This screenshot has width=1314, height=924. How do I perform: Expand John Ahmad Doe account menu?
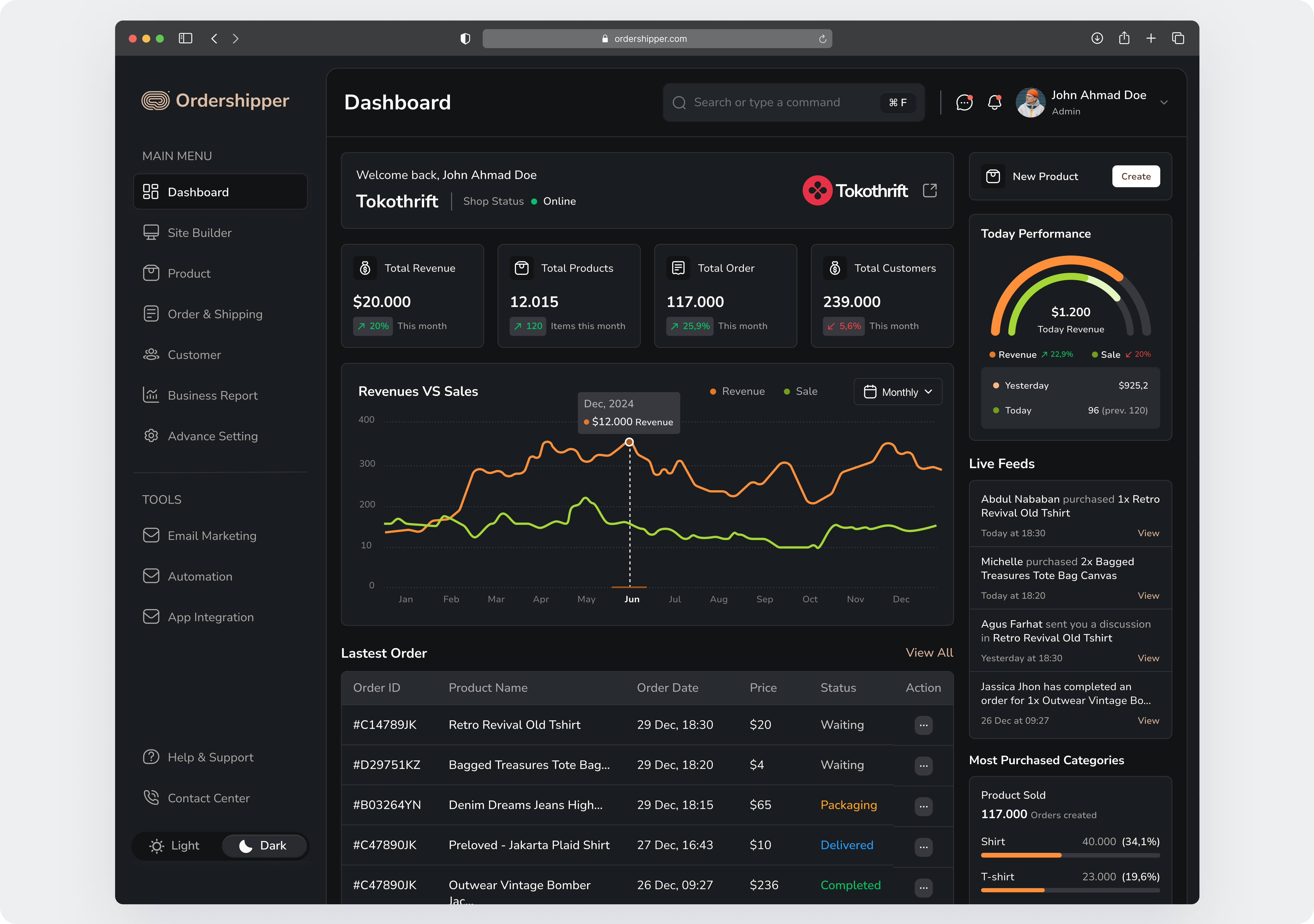[1163, 103]
